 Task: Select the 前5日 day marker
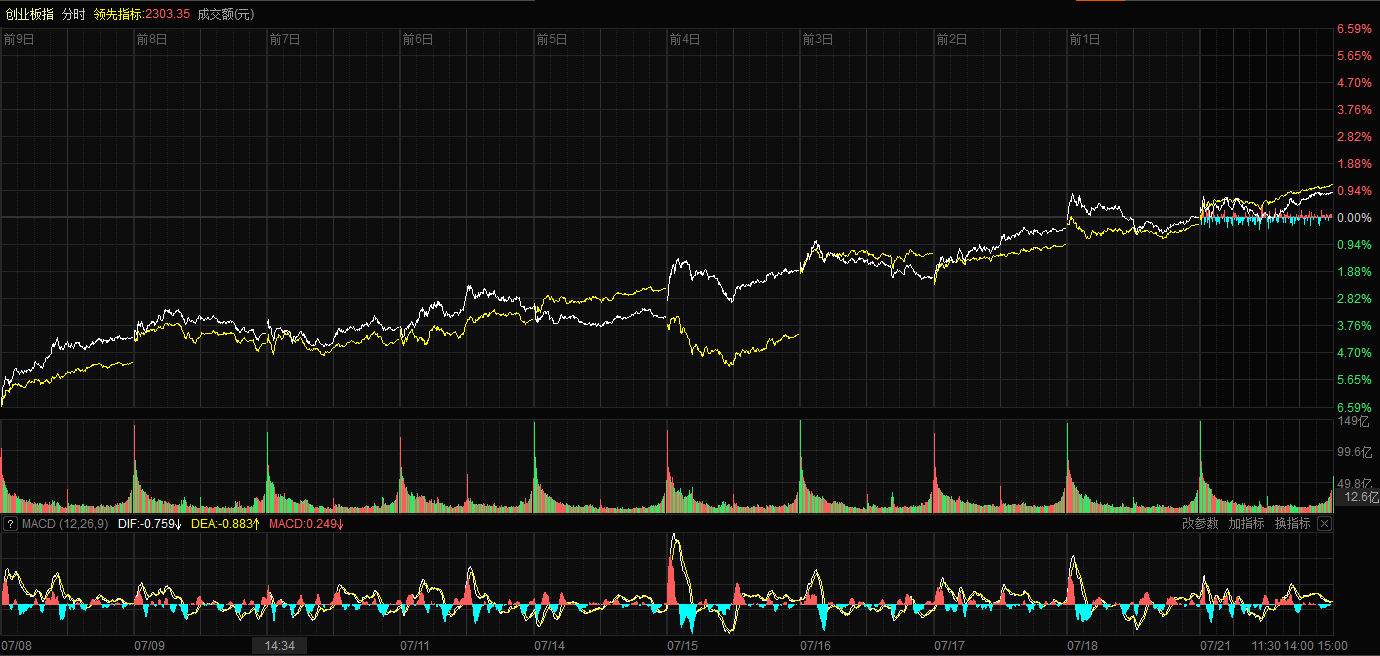pyautogui.click(x=551, y=39)
